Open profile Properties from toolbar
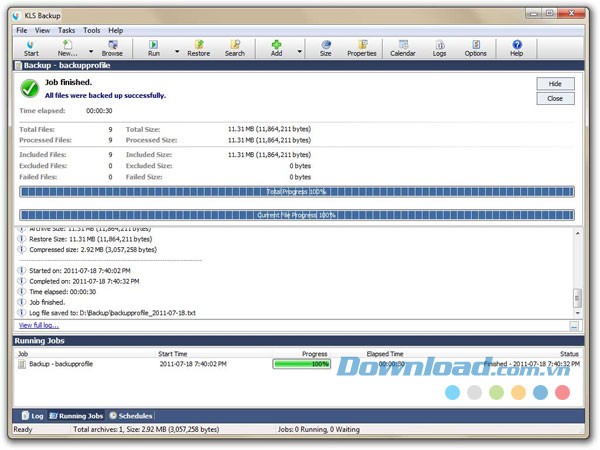Viewport: 600px width, 450px height. point(361,47)
